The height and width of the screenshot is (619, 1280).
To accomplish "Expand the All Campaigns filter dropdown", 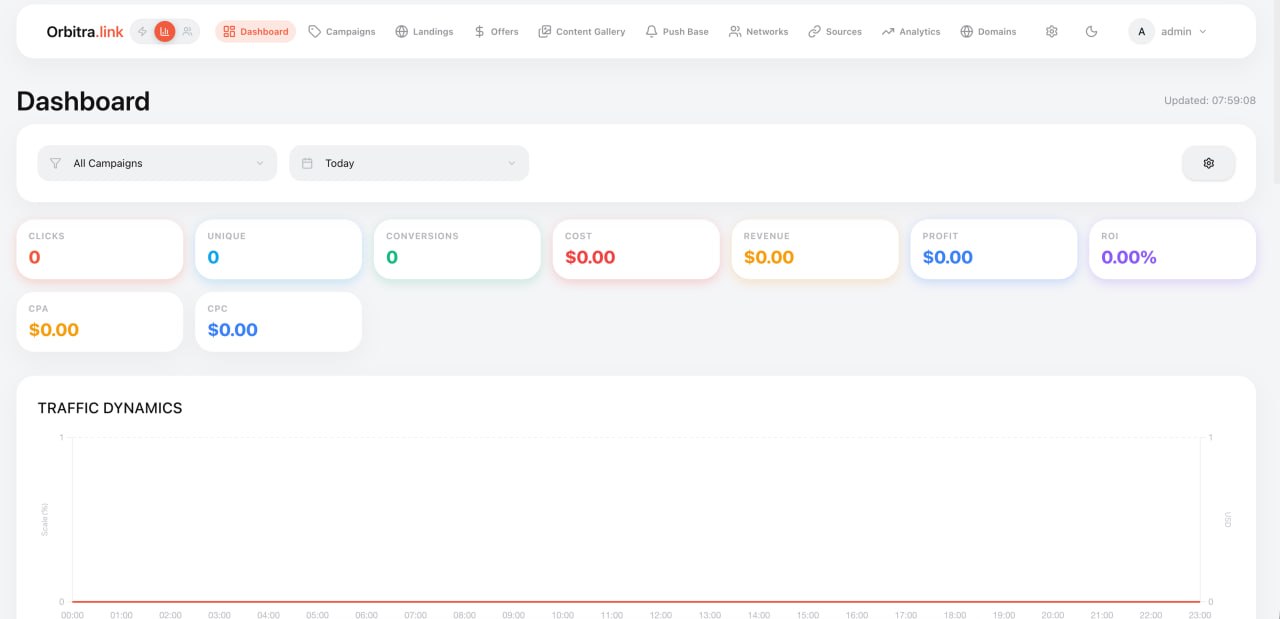I will pos(157,163).
